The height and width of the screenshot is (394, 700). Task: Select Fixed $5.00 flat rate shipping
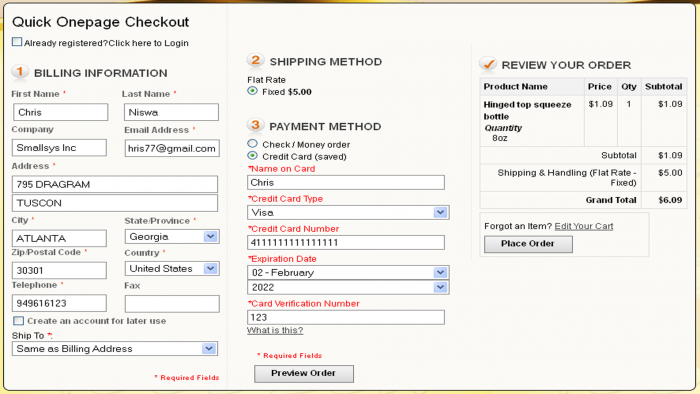(x=253, y=91)
